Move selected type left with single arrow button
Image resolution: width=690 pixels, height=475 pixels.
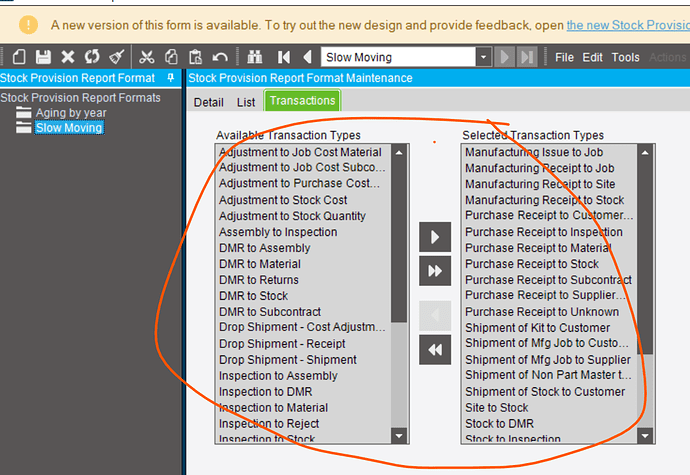435,316
